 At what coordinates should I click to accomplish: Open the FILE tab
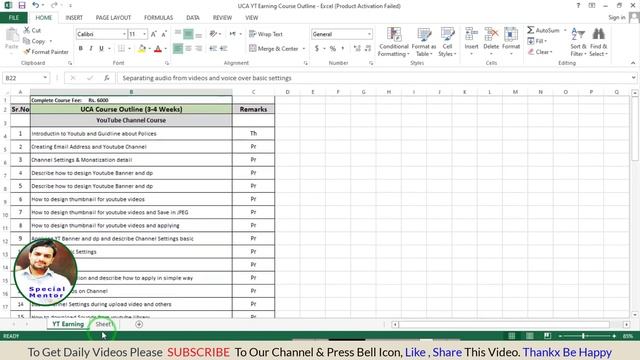point(14,18)
